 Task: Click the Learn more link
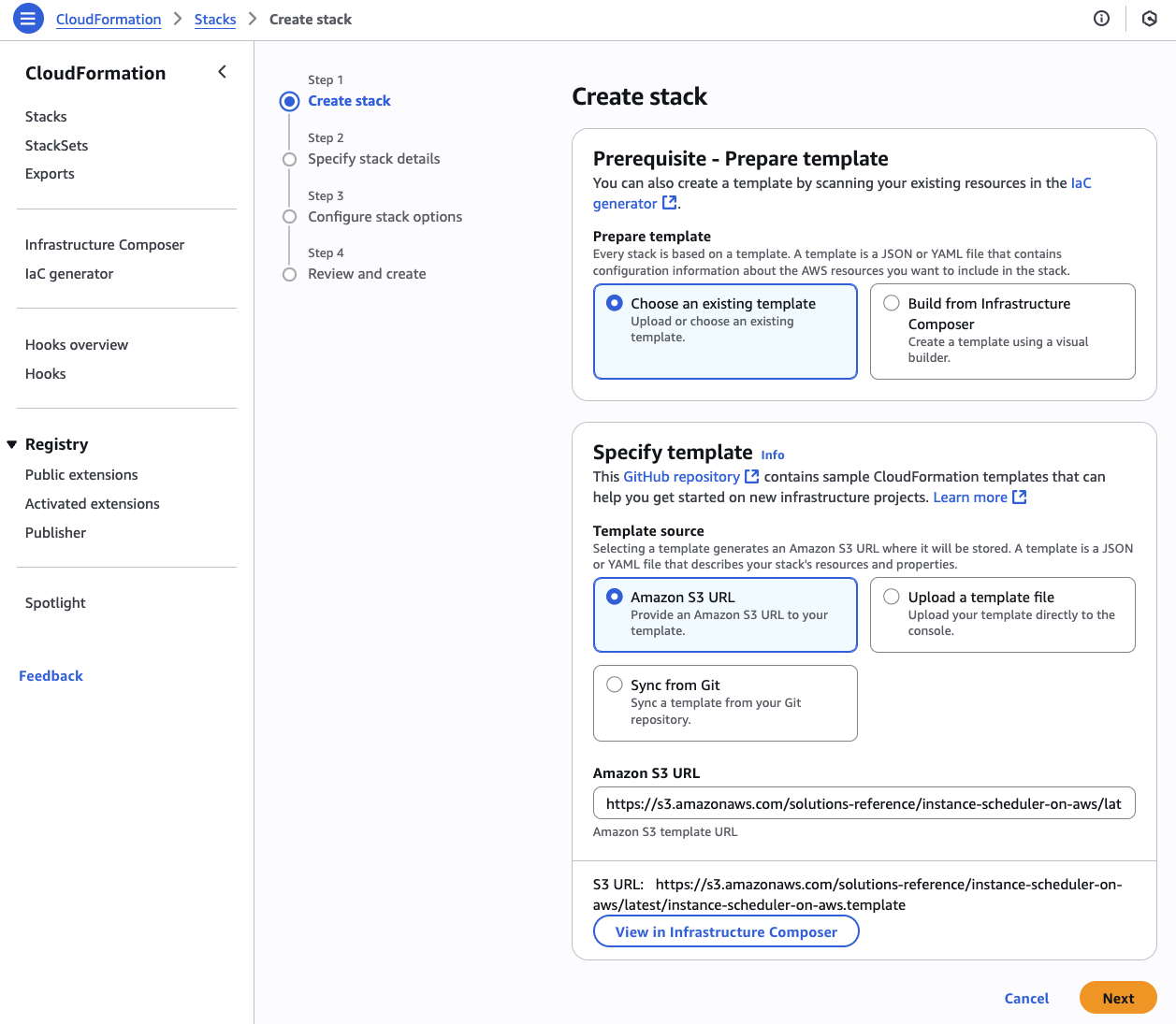(x=970, y=498)
